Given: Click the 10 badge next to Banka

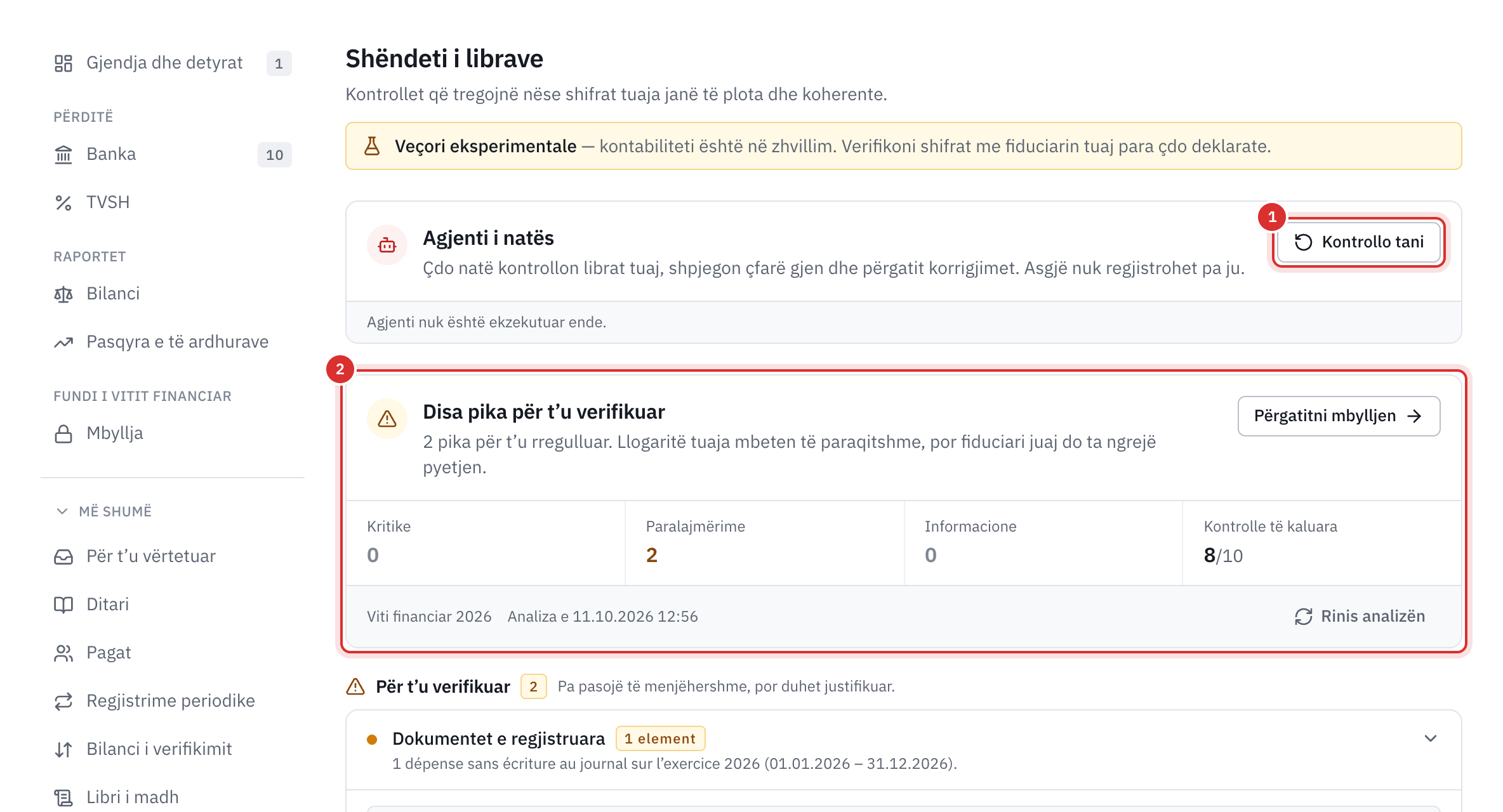Looking at the screenshot, I should click(x=274, y=155).
